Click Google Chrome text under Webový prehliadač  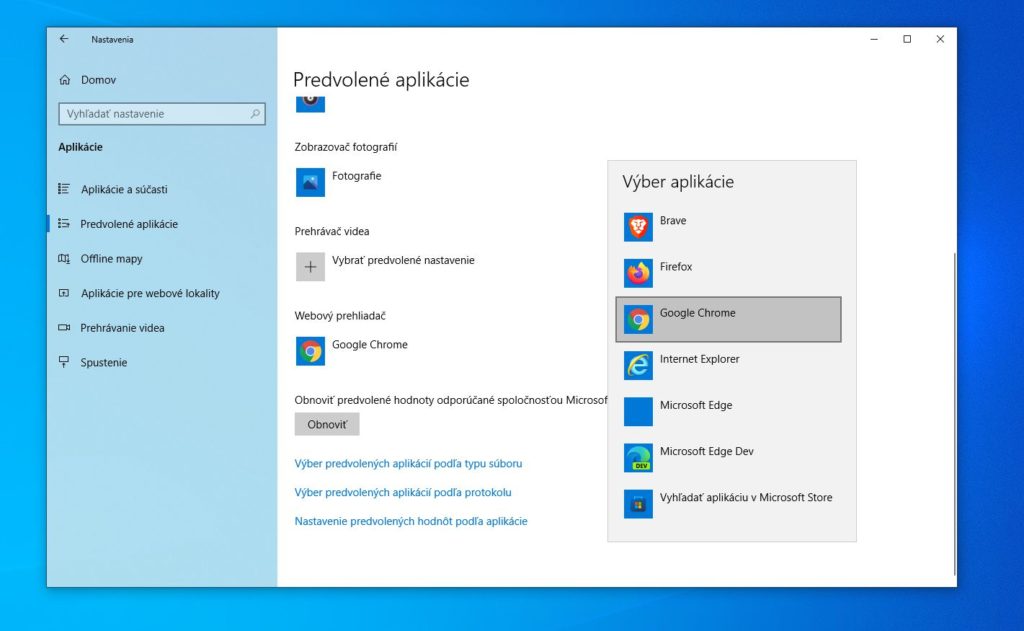point(370,344)
